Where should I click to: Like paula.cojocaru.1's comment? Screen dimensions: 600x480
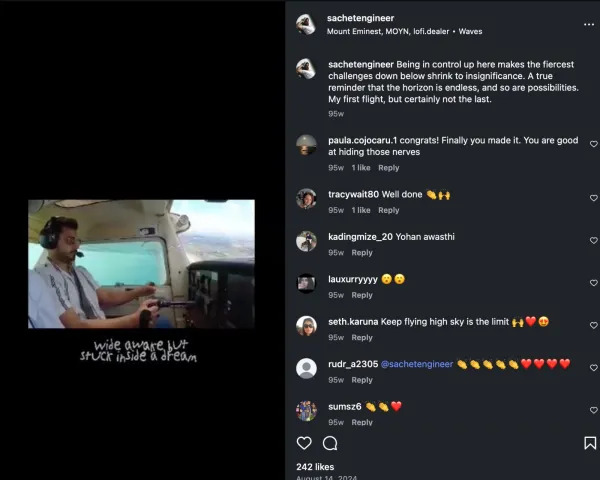(593, 144)
